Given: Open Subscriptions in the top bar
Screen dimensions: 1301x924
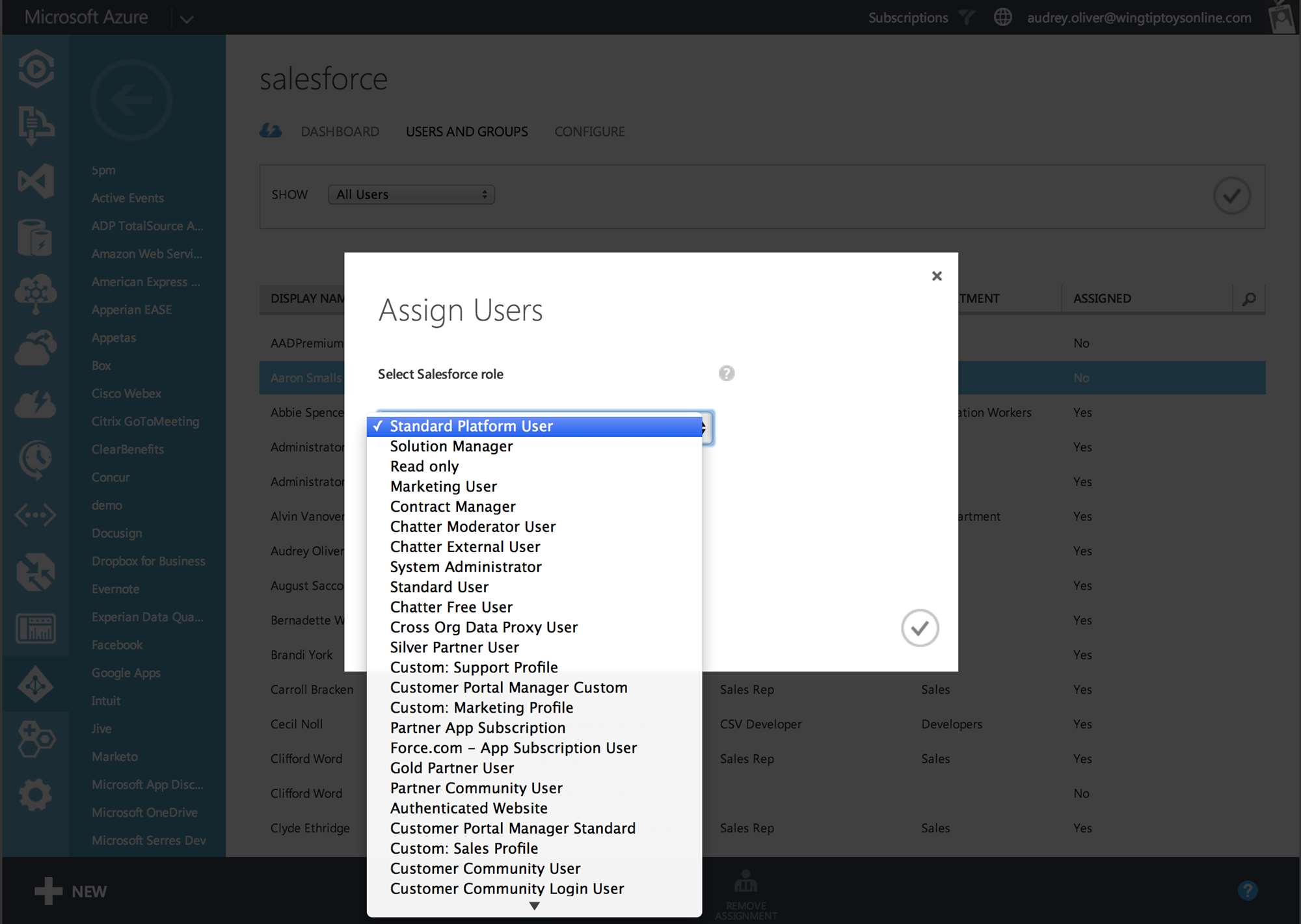Looking at the screenshot, I should pos(908,18).
